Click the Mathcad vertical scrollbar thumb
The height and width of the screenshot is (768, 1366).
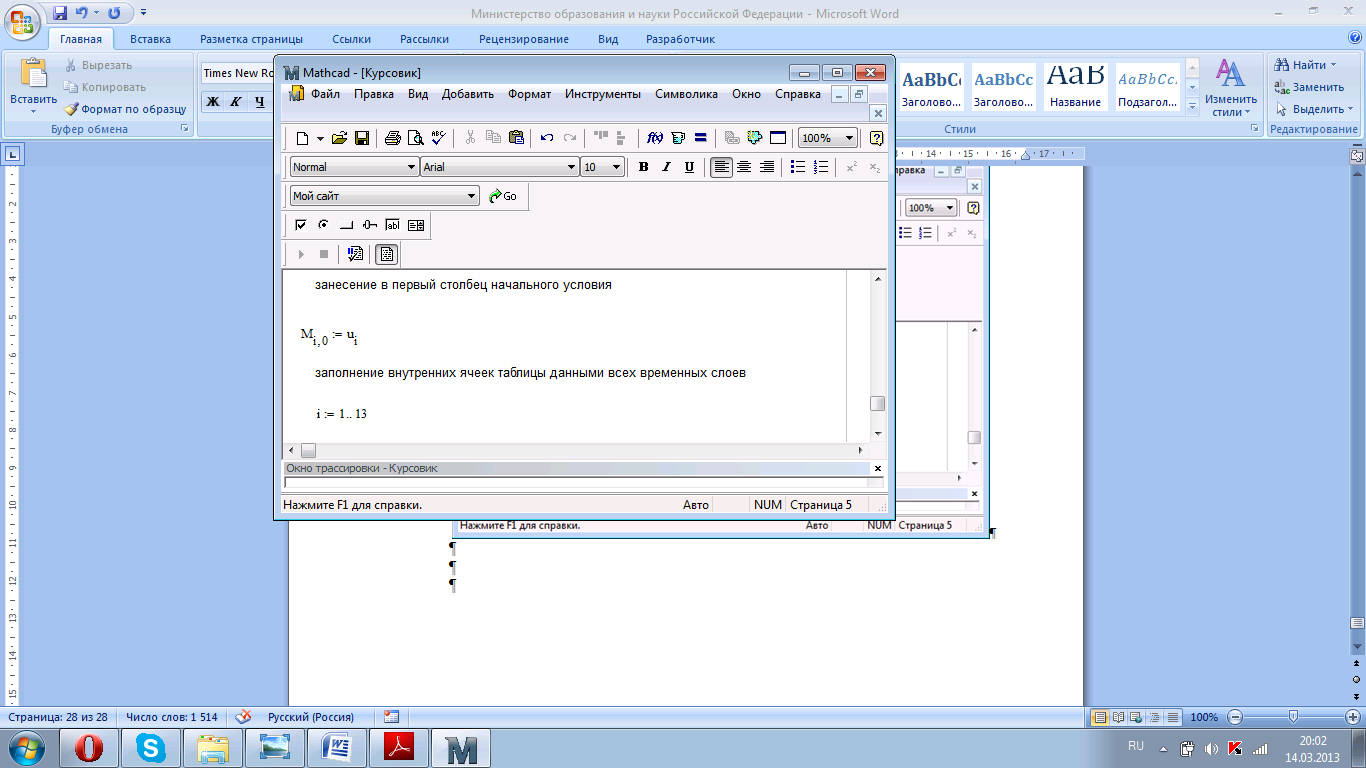(x=877, y=404)
